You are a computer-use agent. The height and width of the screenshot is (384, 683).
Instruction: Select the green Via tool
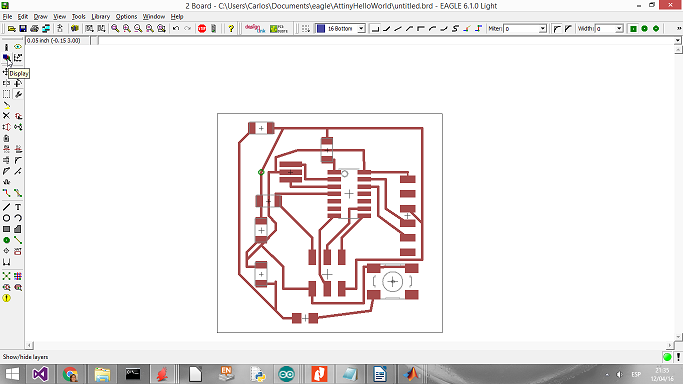[x=7, y=240]
